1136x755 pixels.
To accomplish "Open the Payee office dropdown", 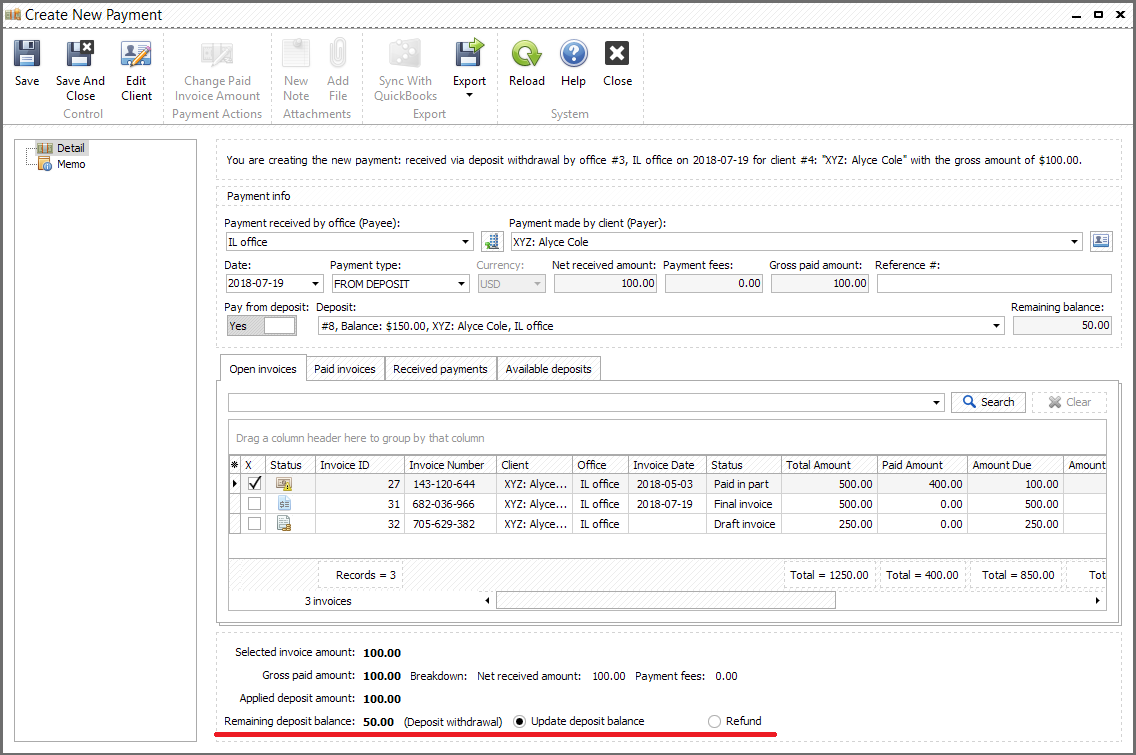I will pos(465,242).
